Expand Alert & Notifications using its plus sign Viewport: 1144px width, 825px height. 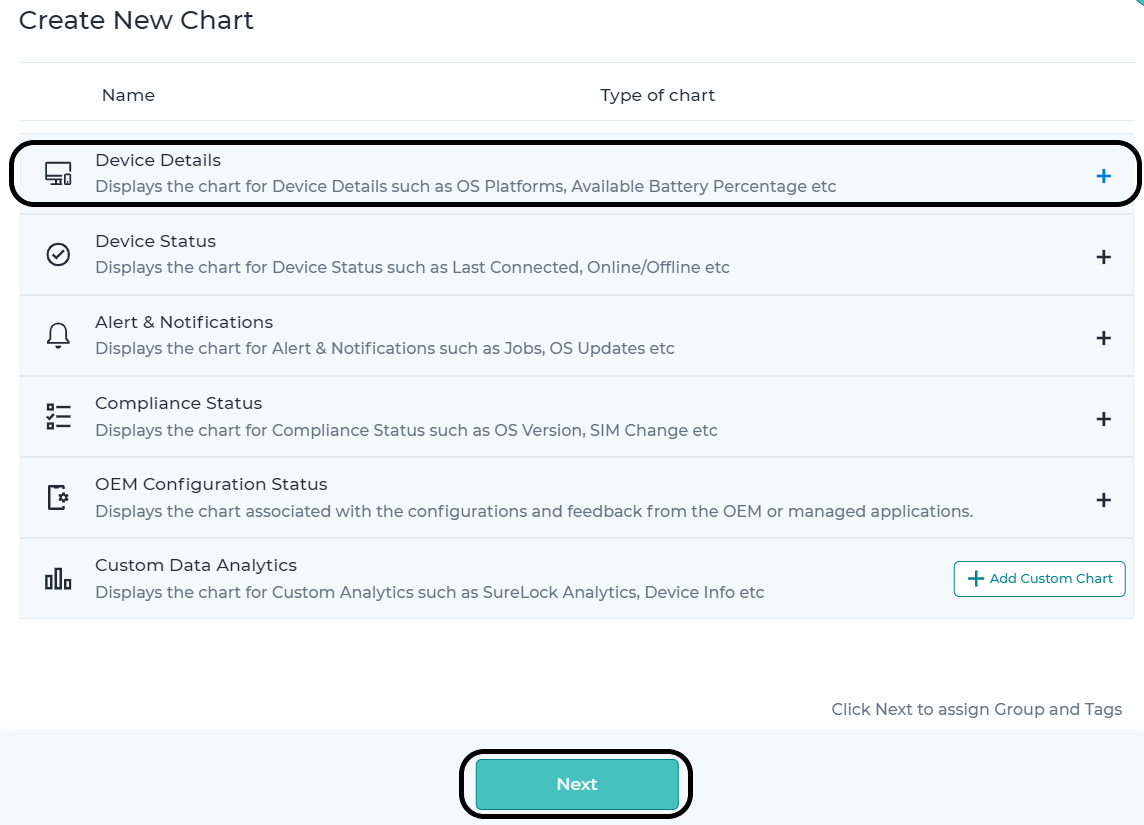1104,338
